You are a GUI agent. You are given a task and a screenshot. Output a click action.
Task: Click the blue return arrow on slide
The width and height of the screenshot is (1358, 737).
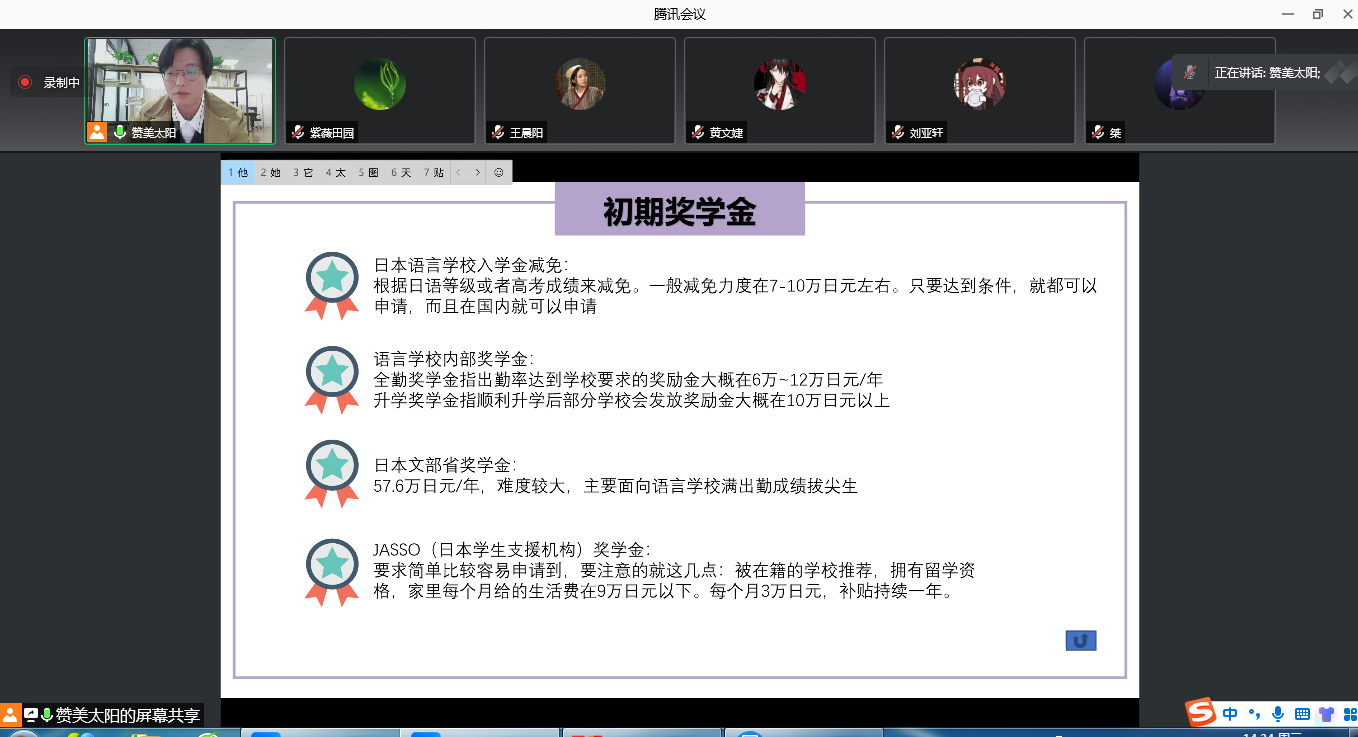(1080, 641)
